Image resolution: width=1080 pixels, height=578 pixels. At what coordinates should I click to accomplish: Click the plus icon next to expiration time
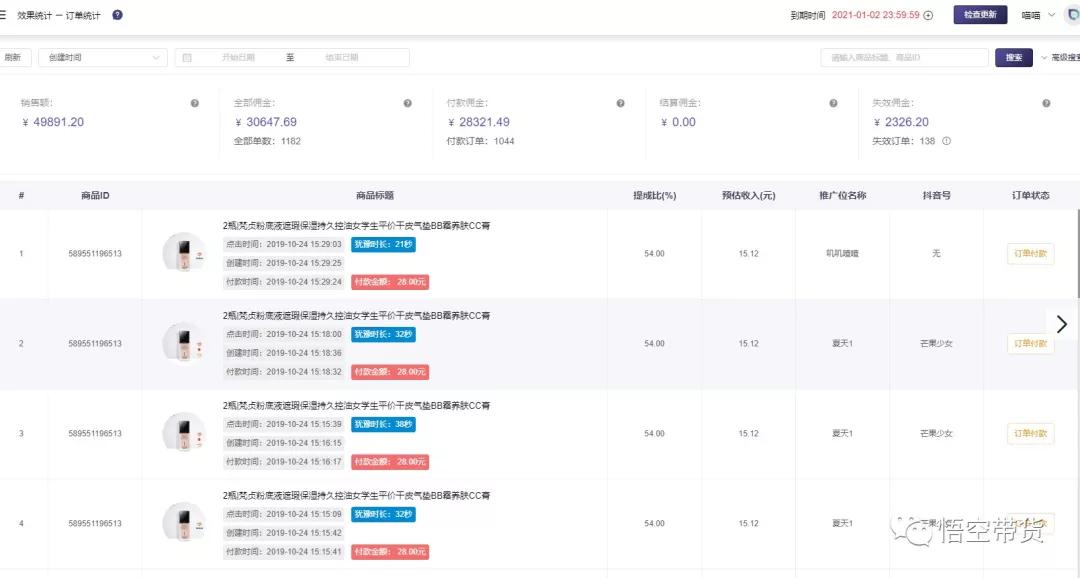click(x=928, y=15)
